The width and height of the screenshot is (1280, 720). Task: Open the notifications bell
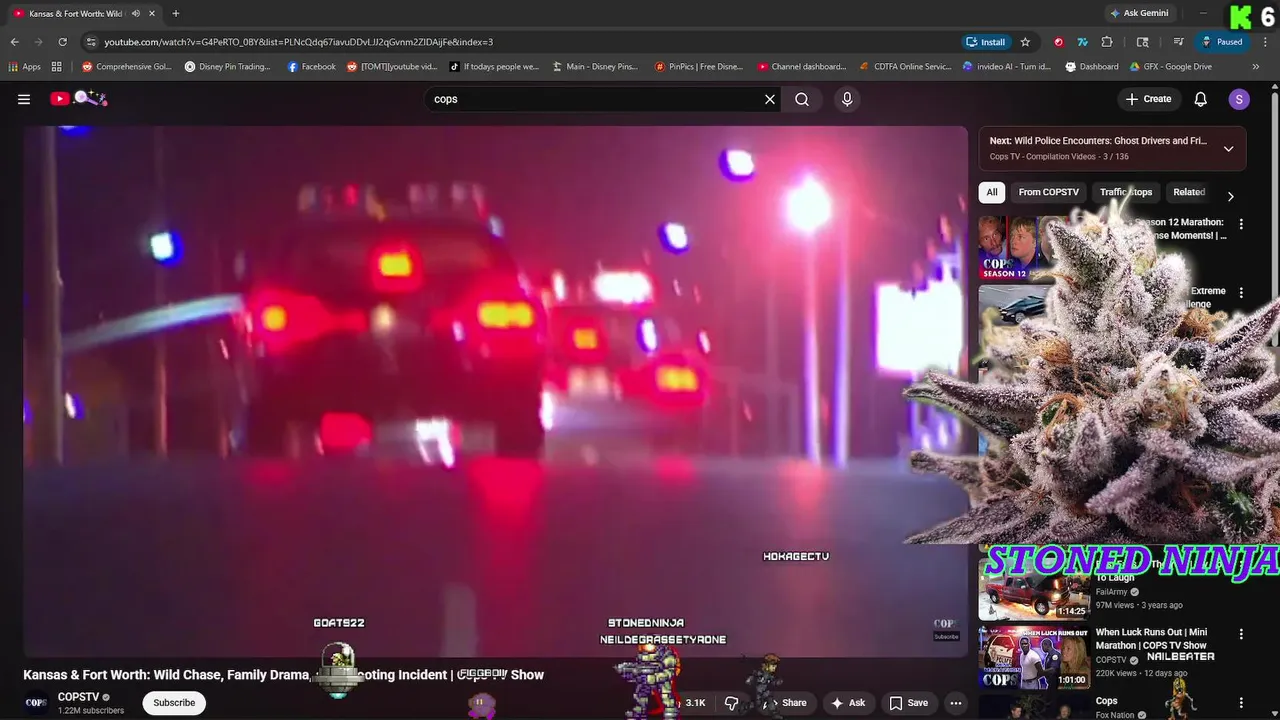point(1201,99)
